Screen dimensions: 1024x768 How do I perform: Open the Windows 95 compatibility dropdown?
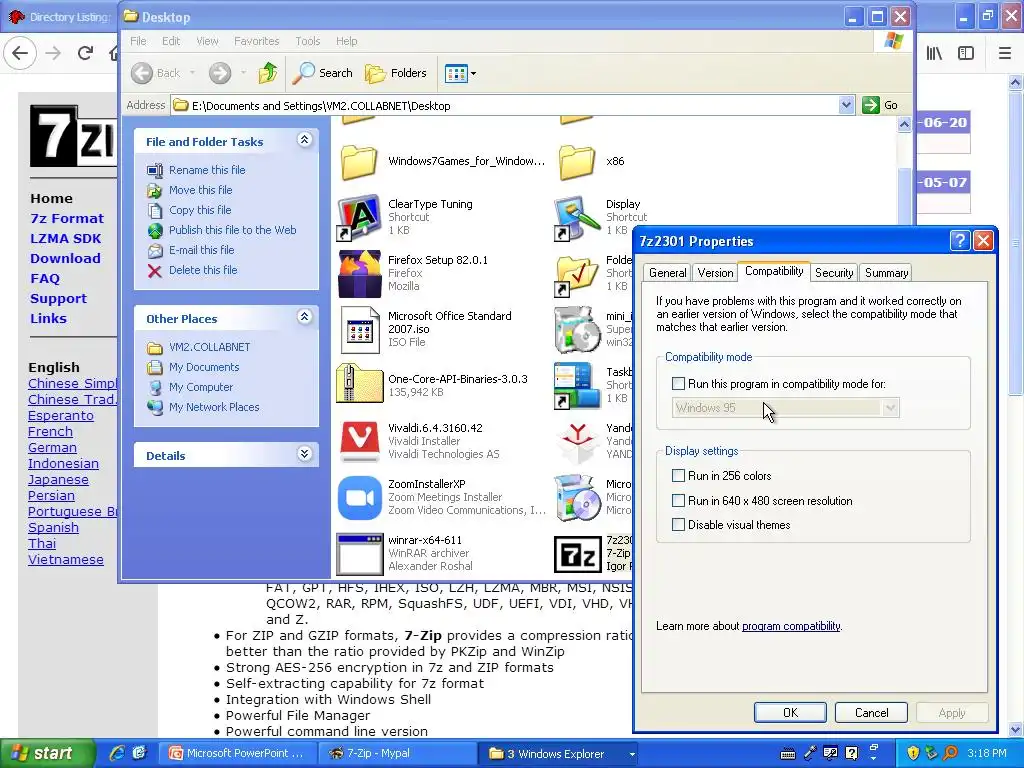[x=889, y=408]
